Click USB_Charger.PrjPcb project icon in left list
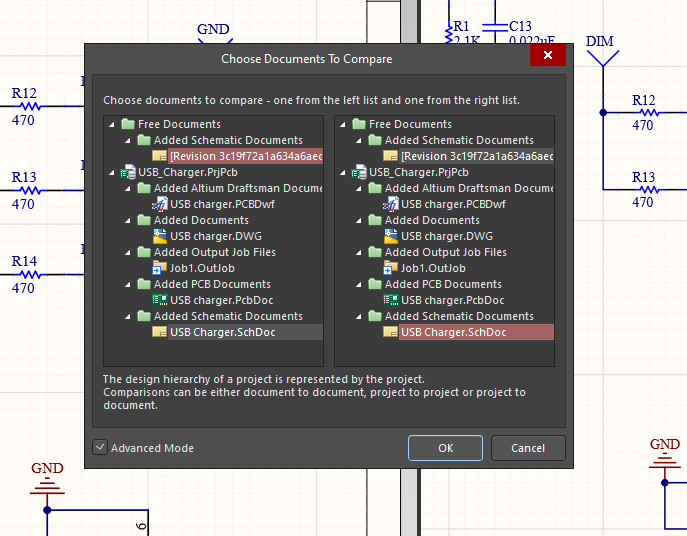 pos(128,172)
